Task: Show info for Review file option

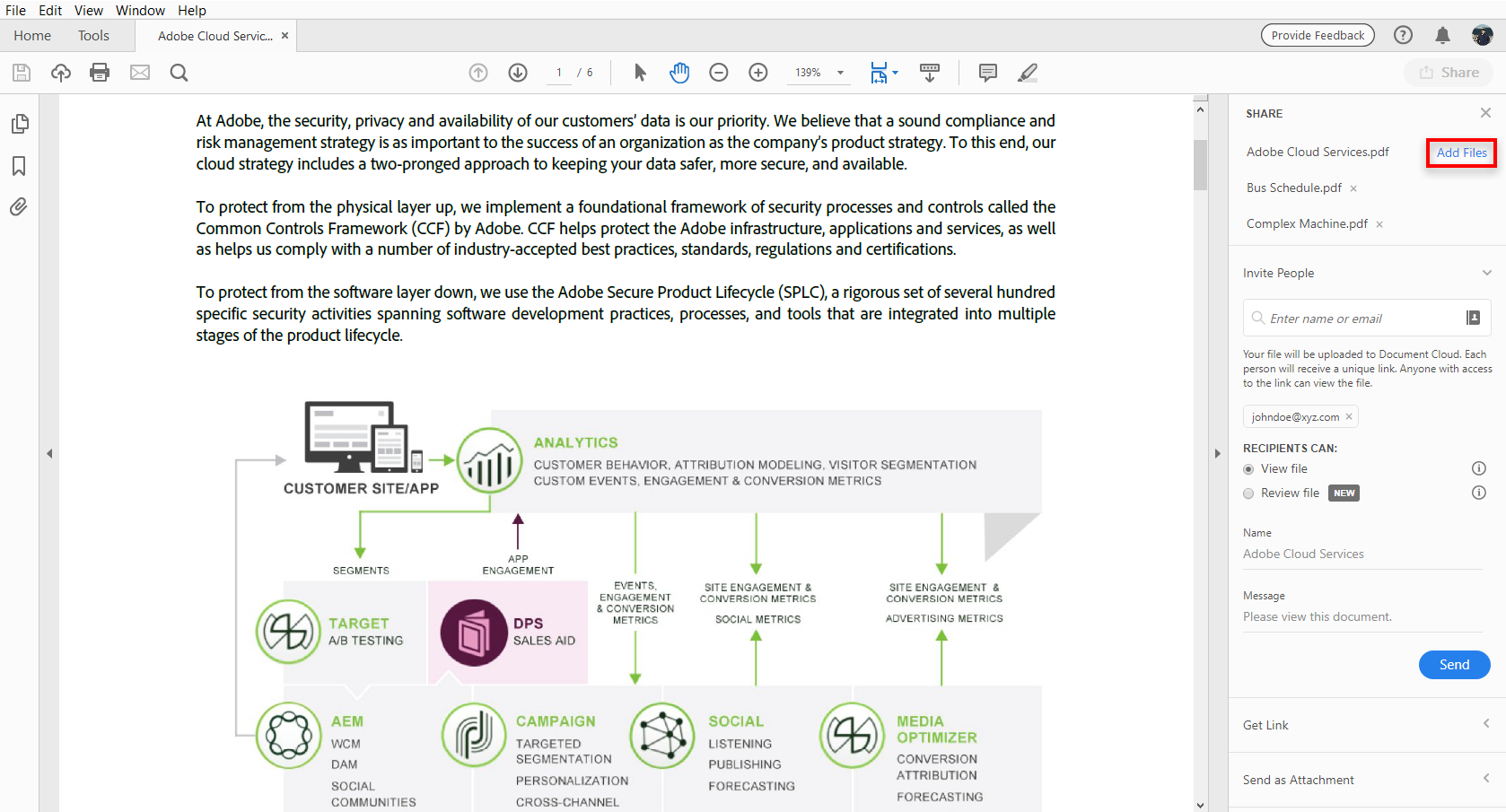Action: [x=1479, y=493]
